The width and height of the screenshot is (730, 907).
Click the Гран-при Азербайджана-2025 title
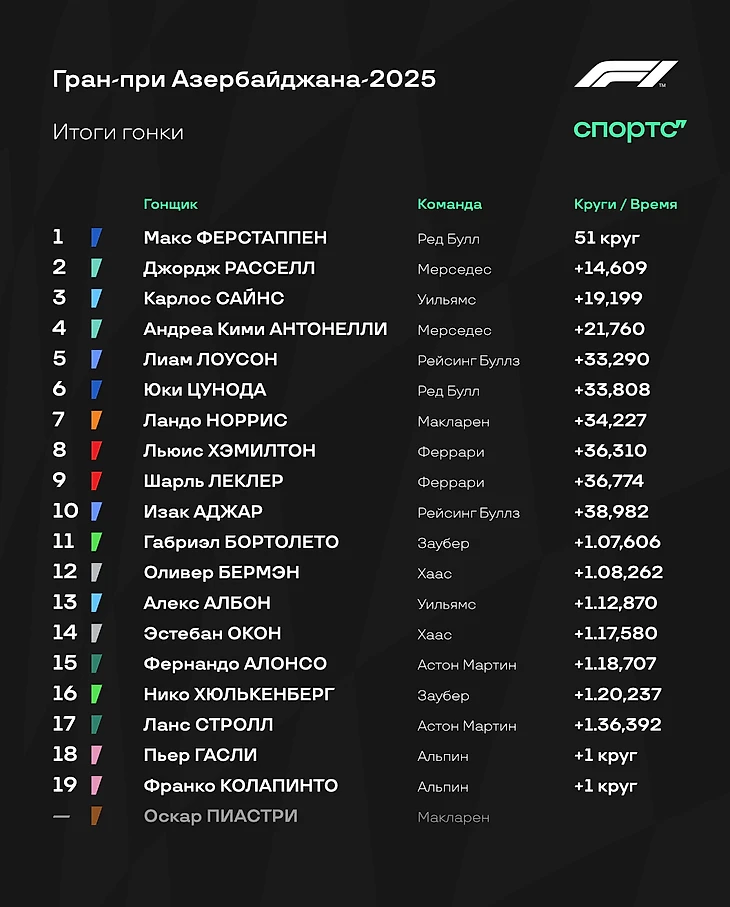tap(244, 79)
